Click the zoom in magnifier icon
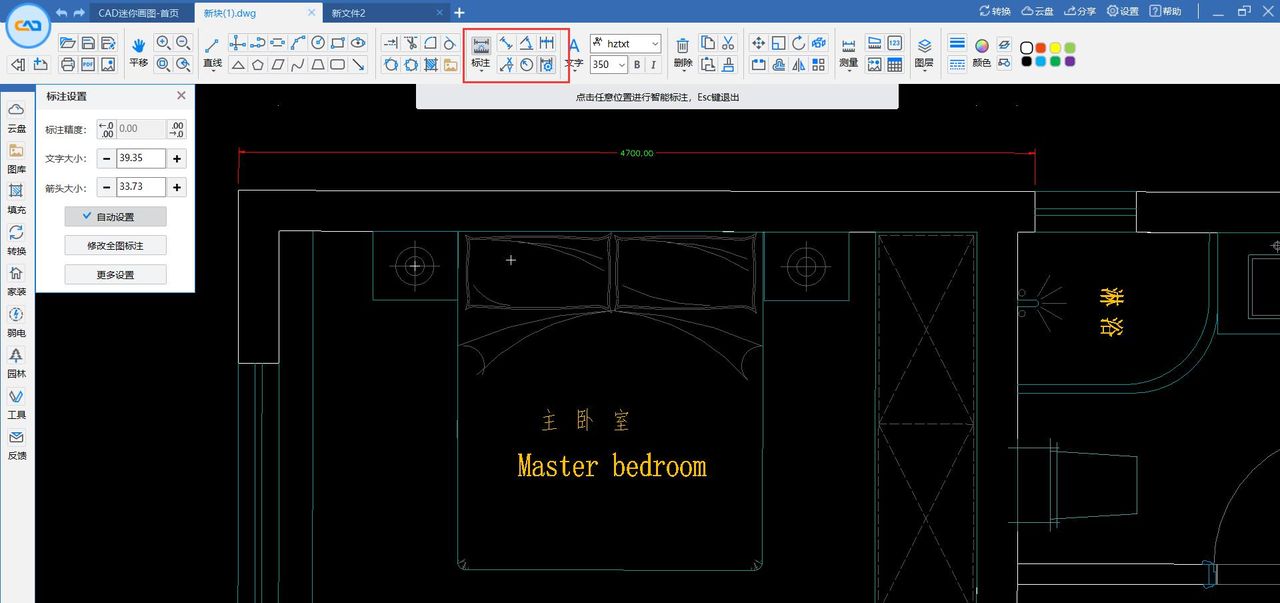The image size is (1280, 603). 163,43
